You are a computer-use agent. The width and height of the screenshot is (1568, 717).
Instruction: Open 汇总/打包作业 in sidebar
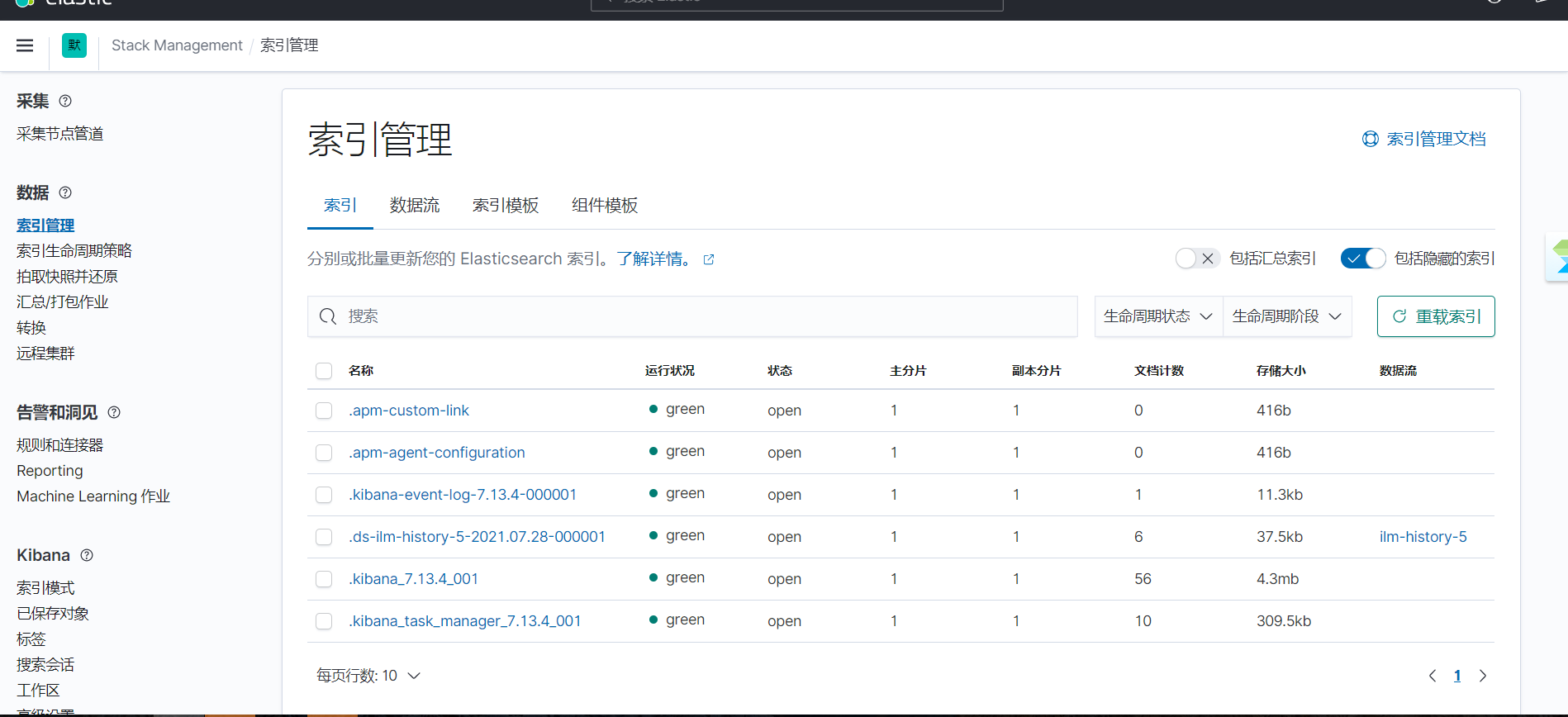tap(63, 302)
